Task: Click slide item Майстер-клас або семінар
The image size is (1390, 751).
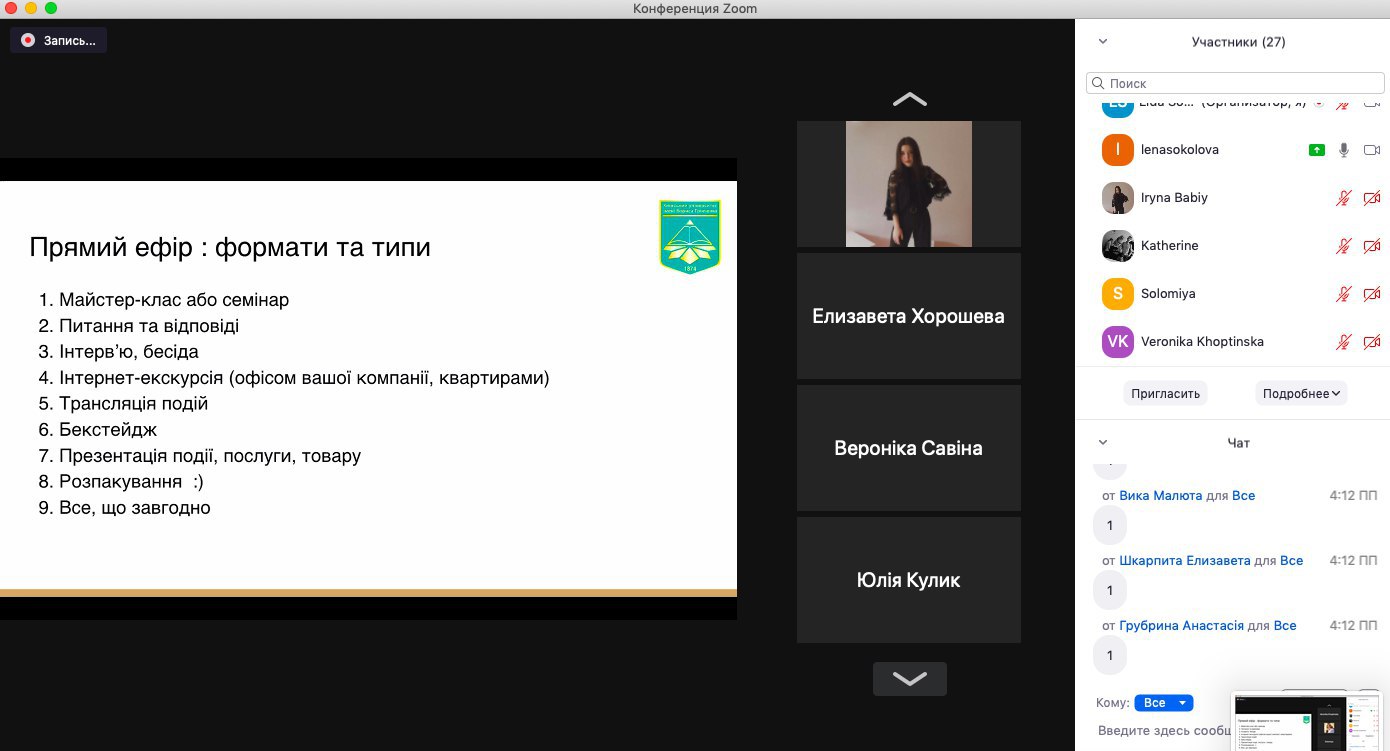Action: 174,300
